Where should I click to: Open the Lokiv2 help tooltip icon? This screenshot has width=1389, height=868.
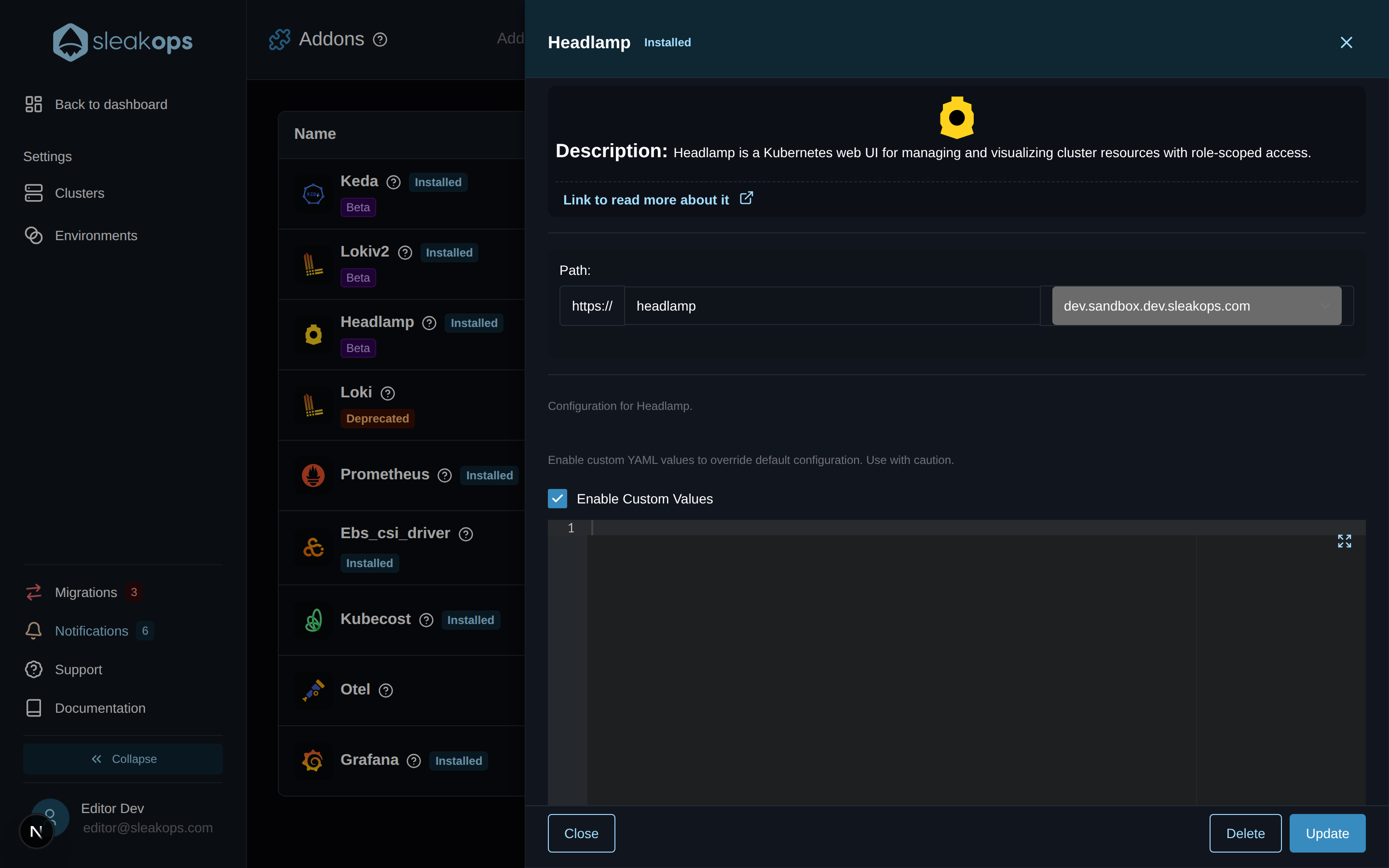[x=405, y=253]
